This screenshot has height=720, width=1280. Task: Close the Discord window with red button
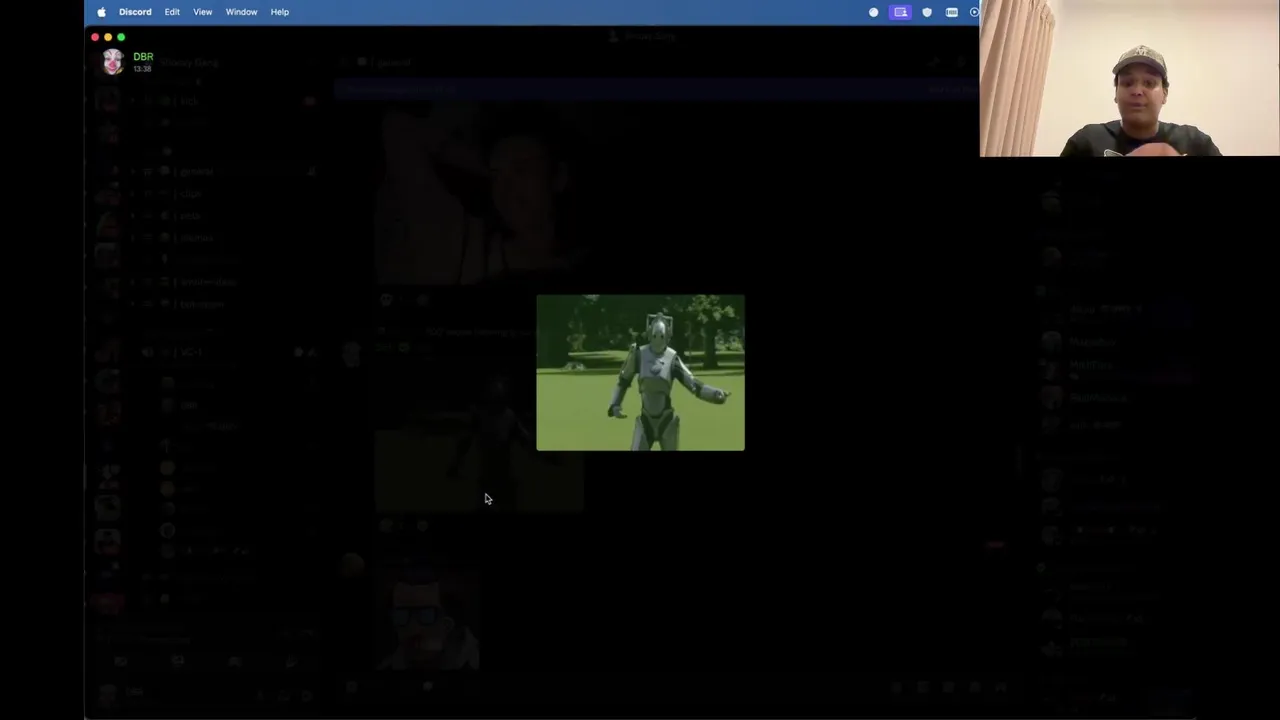tap(95, 37)
